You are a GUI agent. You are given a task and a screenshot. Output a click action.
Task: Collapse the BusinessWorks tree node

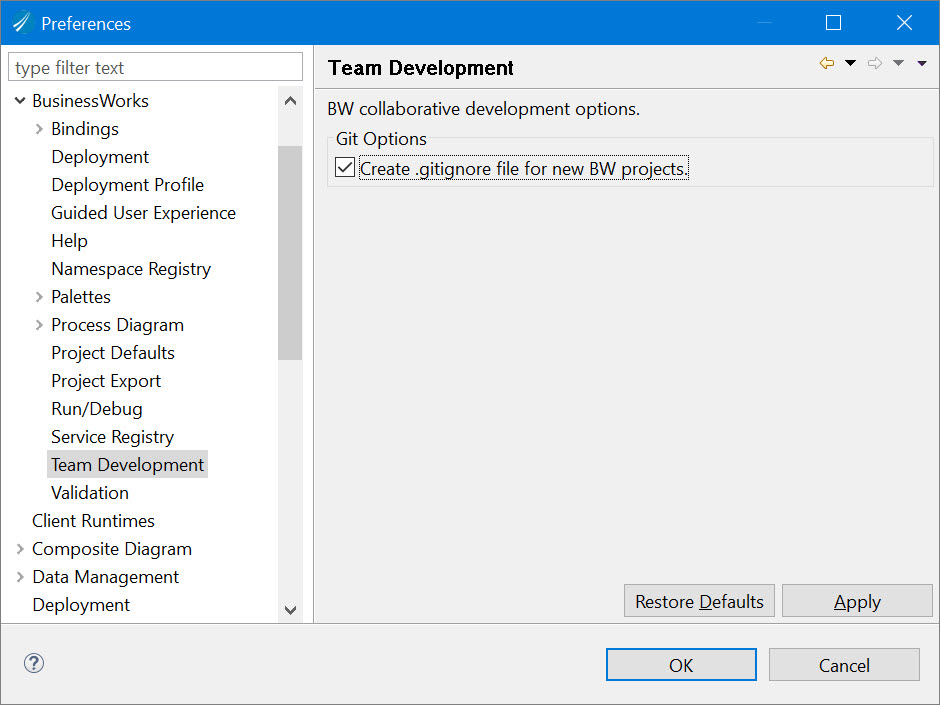20,101
